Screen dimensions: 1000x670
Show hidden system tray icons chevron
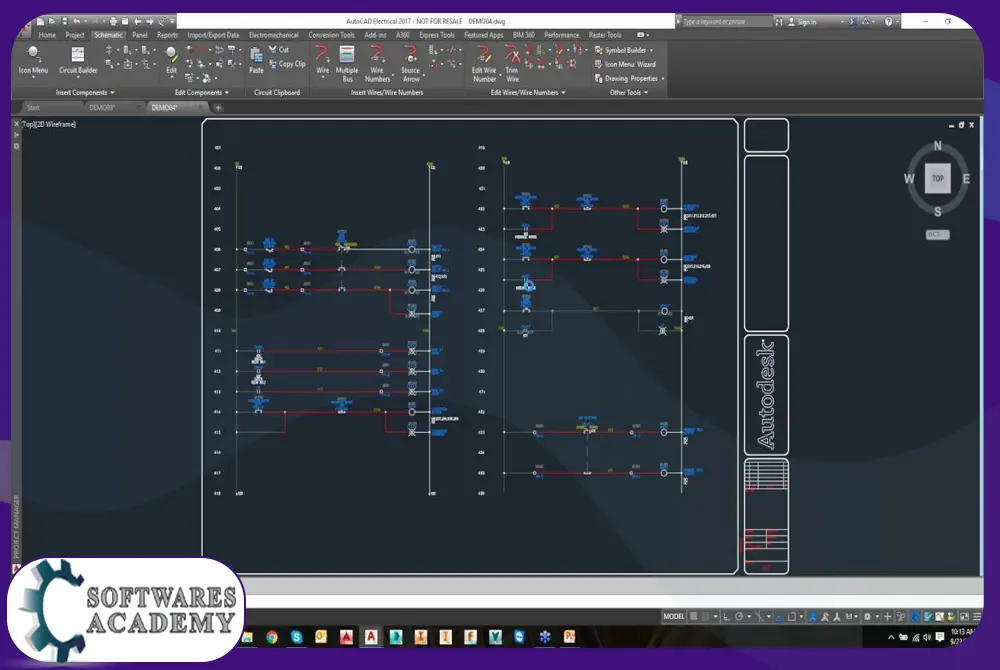[x=891, y=637]
